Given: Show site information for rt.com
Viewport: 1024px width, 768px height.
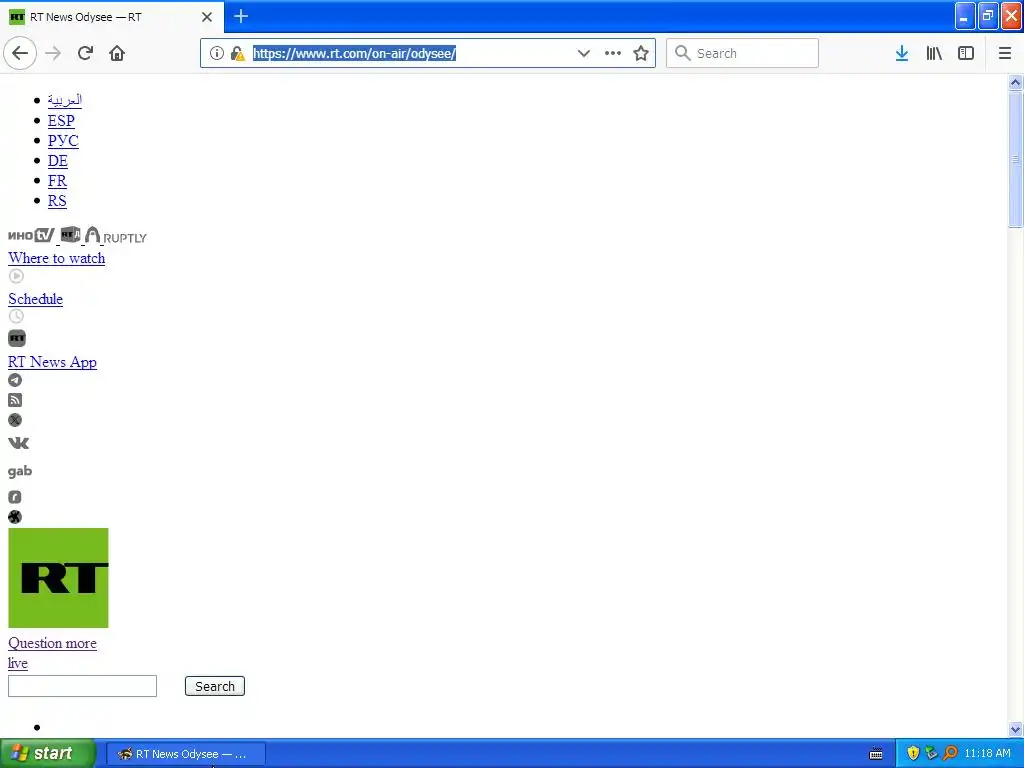Looking at the screenshot, I should coord(216,53).
